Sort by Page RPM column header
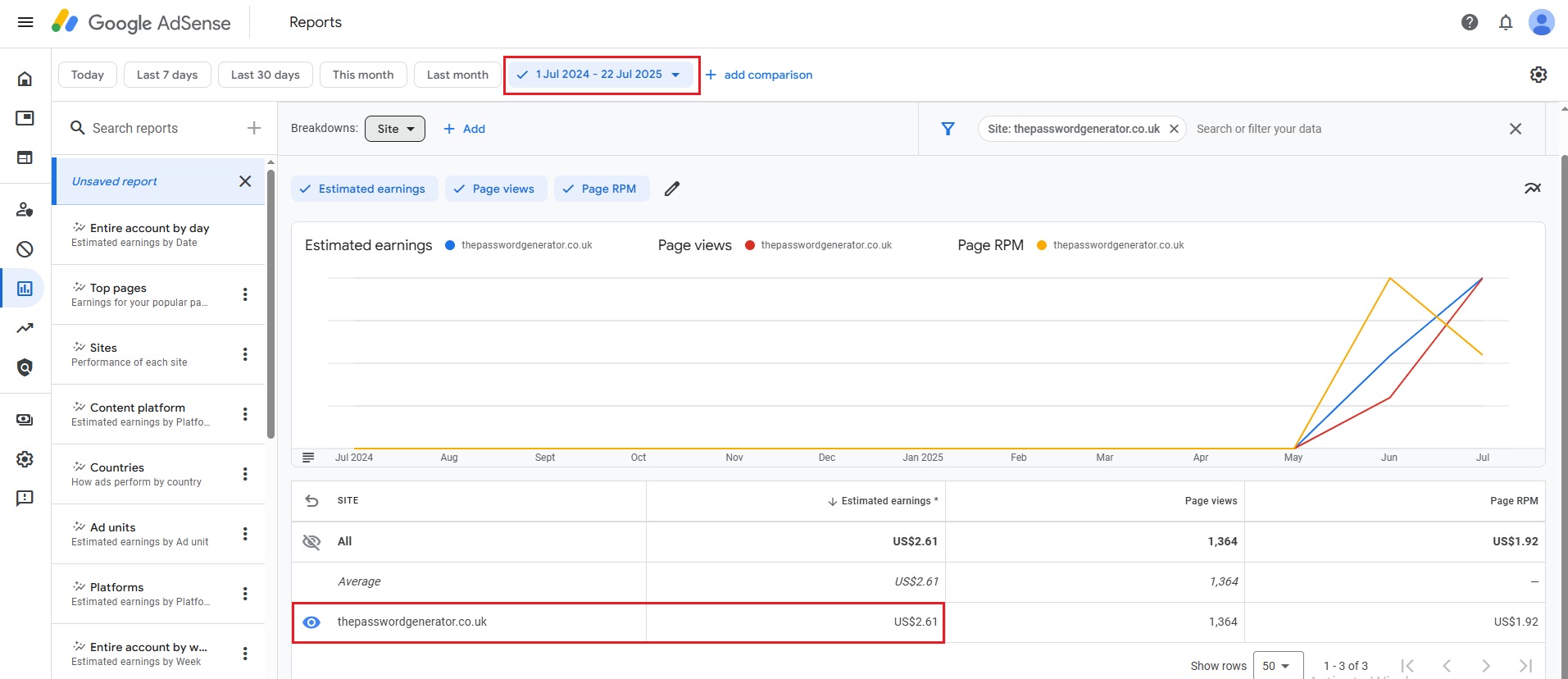The image size is (1568, 679). (x=1514, y=501)
